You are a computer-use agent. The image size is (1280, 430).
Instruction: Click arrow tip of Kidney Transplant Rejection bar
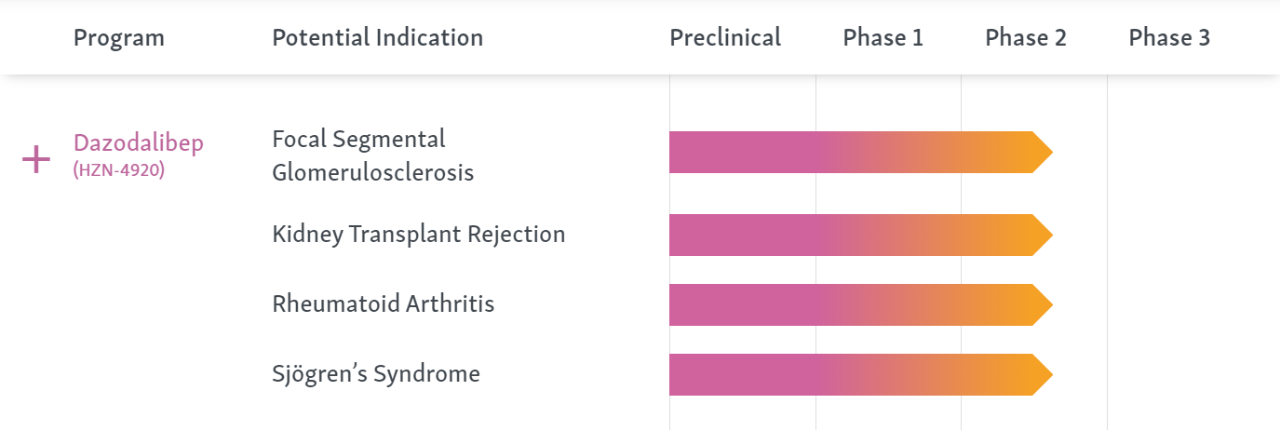point(1043,235)
